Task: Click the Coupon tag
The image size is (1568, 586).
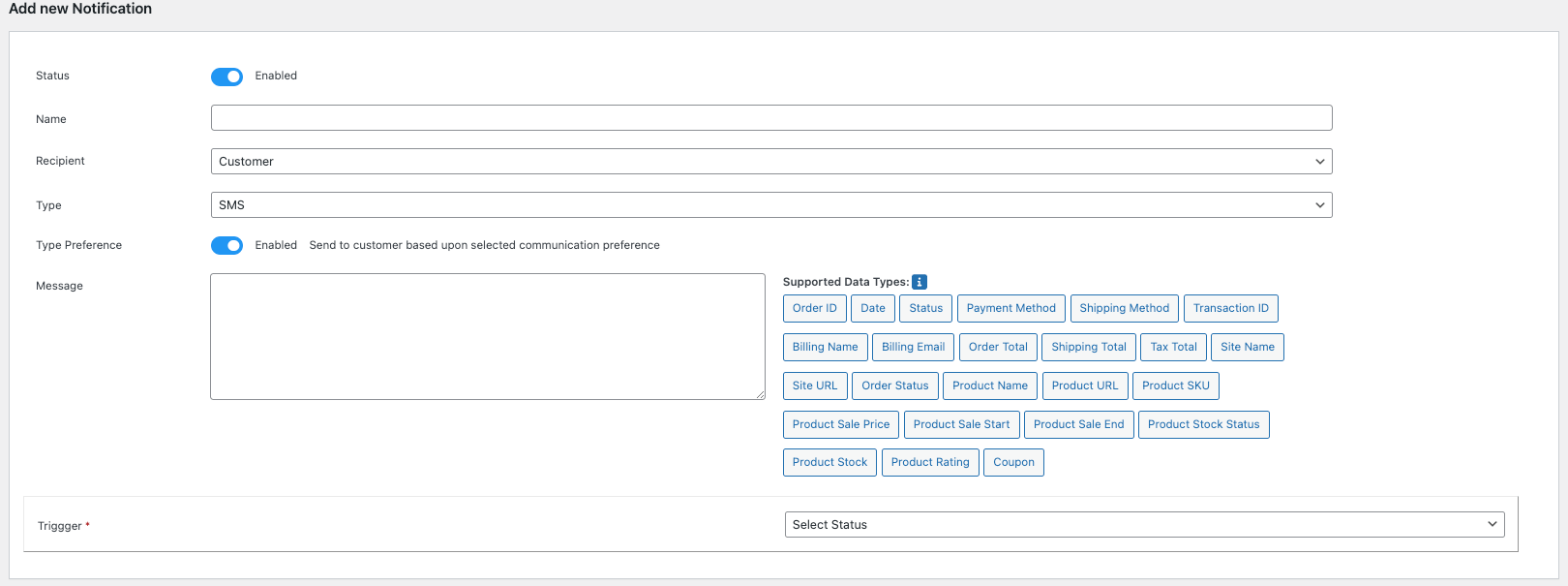Action: pos(1013,462)
